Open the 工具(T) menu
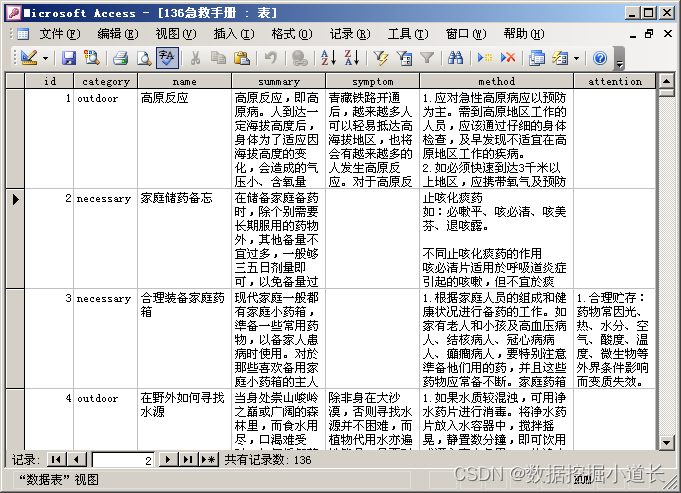The height and width of the screenshot is (493, 681). 408,34
